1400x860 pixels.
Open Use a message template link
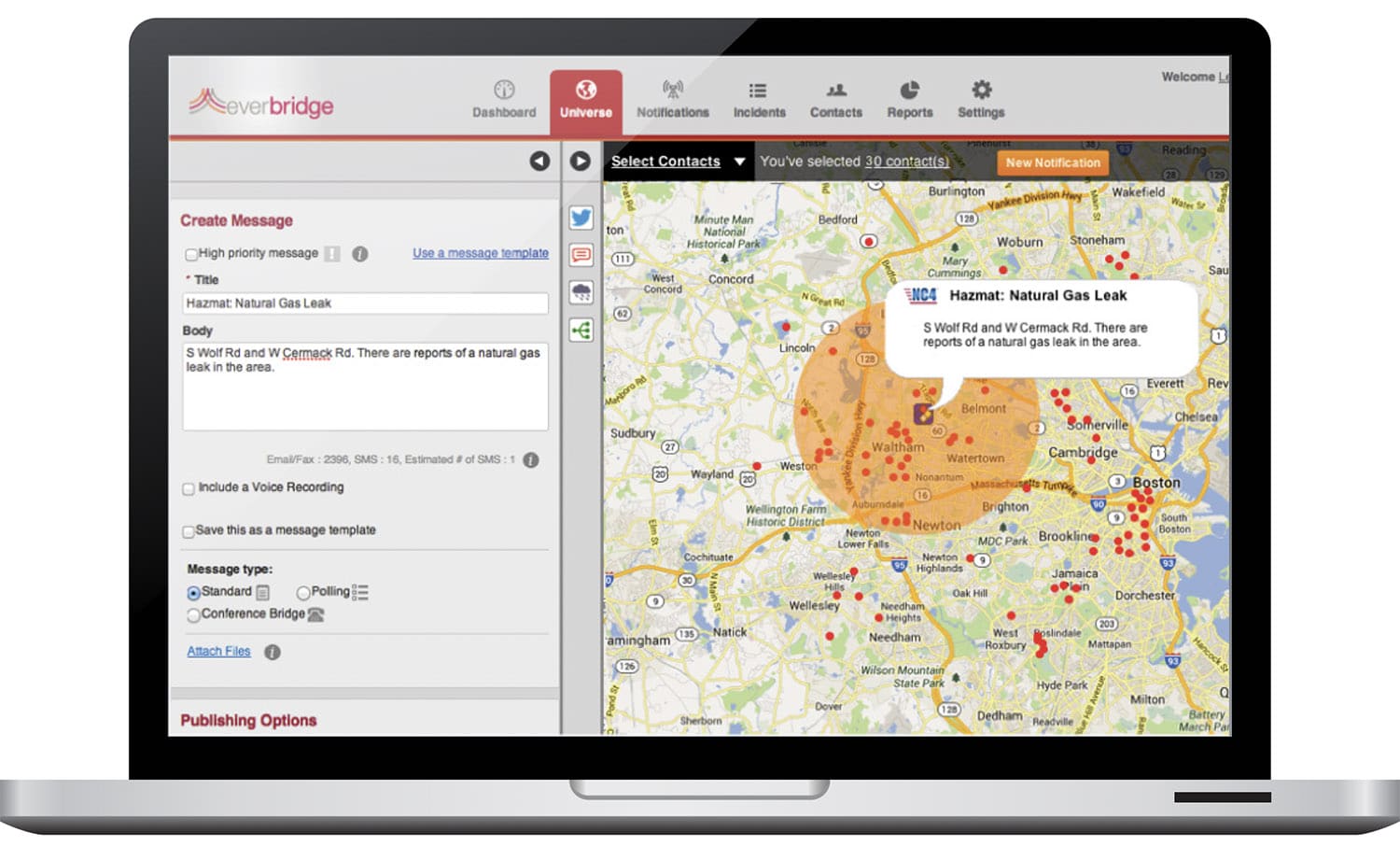pos(480,253)
